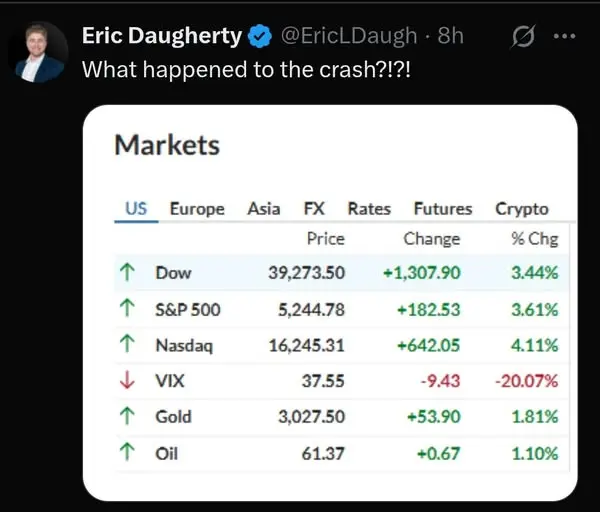Click the up arrow beside S&P 500
The width and height of the screenshot is (600, 512).
pos(127,309)
